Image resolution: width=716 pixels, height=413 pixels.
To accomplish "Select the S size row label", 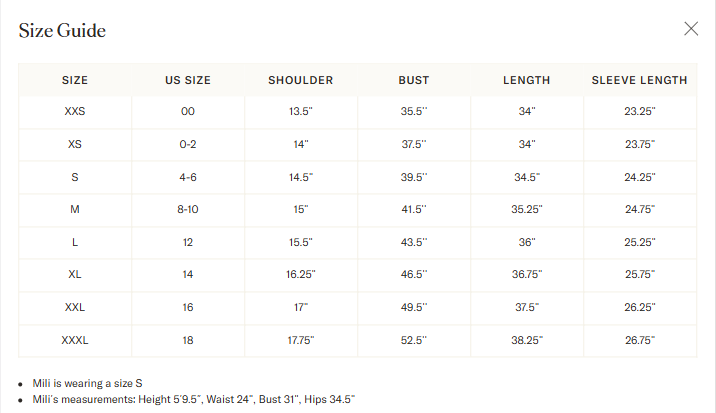I will pos(75,177).
